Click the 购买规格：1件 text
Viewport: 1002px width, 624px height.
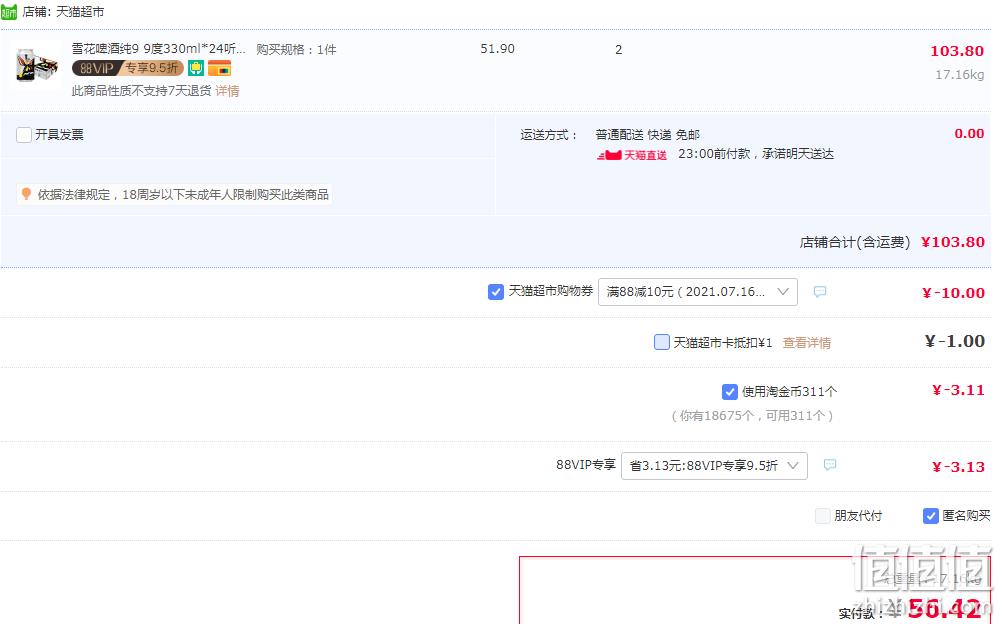[296, 49]
